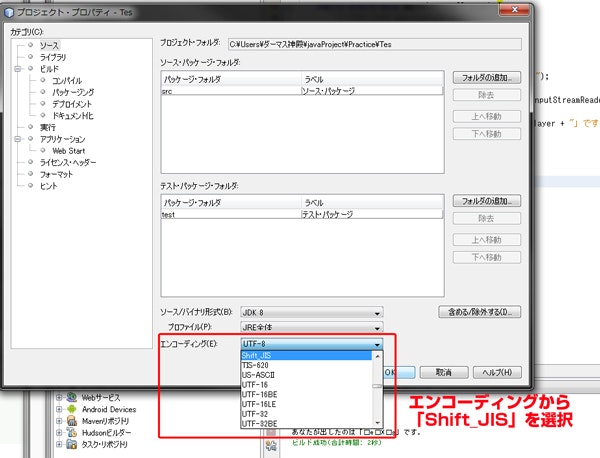The width and height of the screenshot is (600, 458).
Task: Close the project properties dialog
Action: [x=515, y=10]
